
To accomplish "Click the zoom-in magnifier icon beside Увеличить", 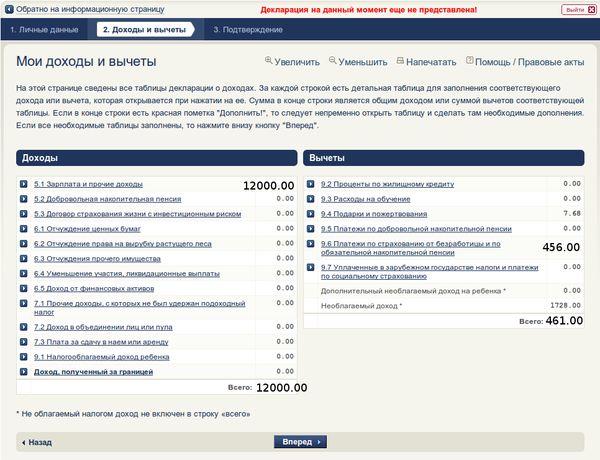I will pyautogui.click(x=269, y=60).
